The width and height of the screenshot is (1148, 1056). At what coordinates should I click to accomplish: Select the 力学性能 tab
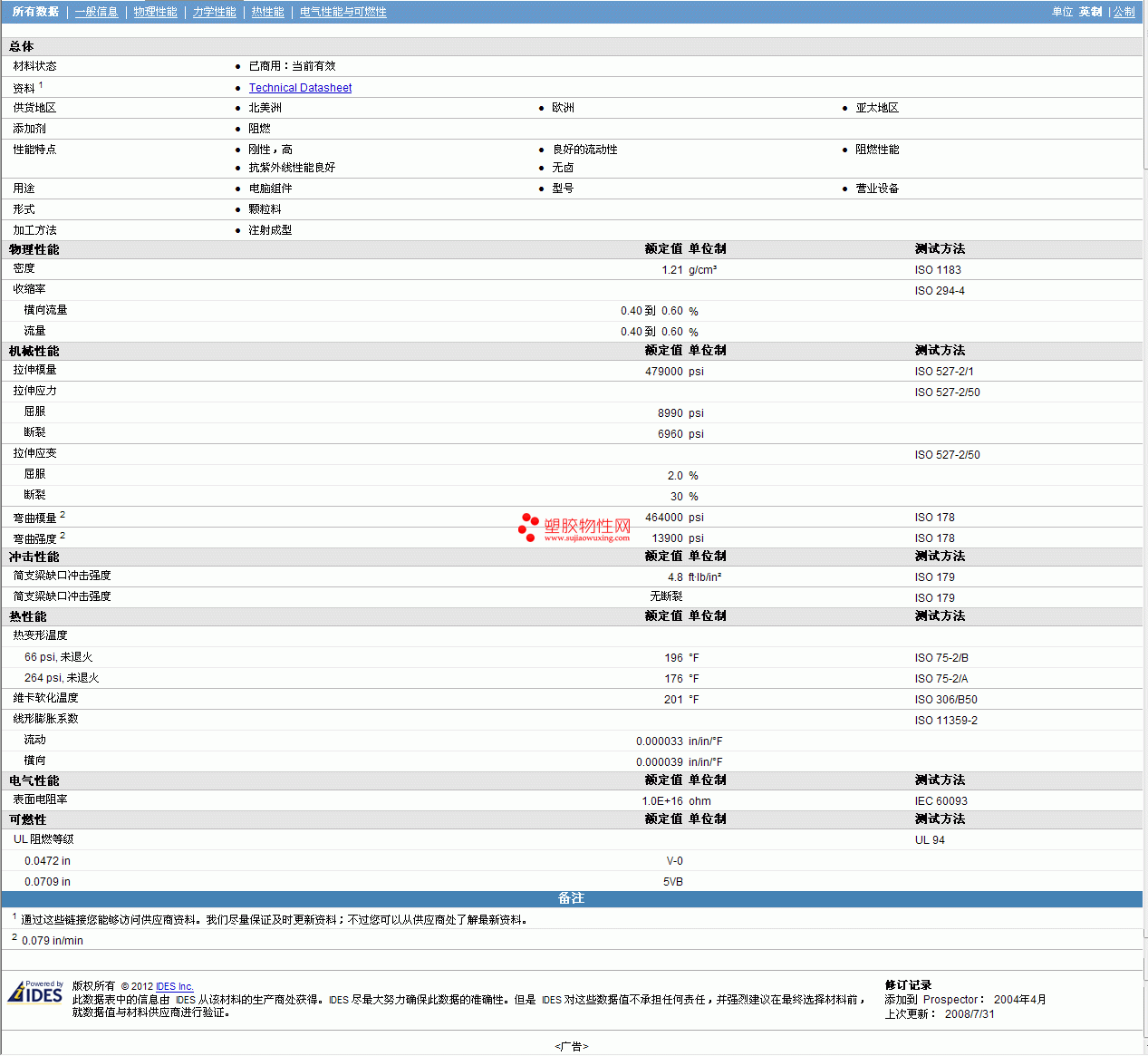point(214,12)
